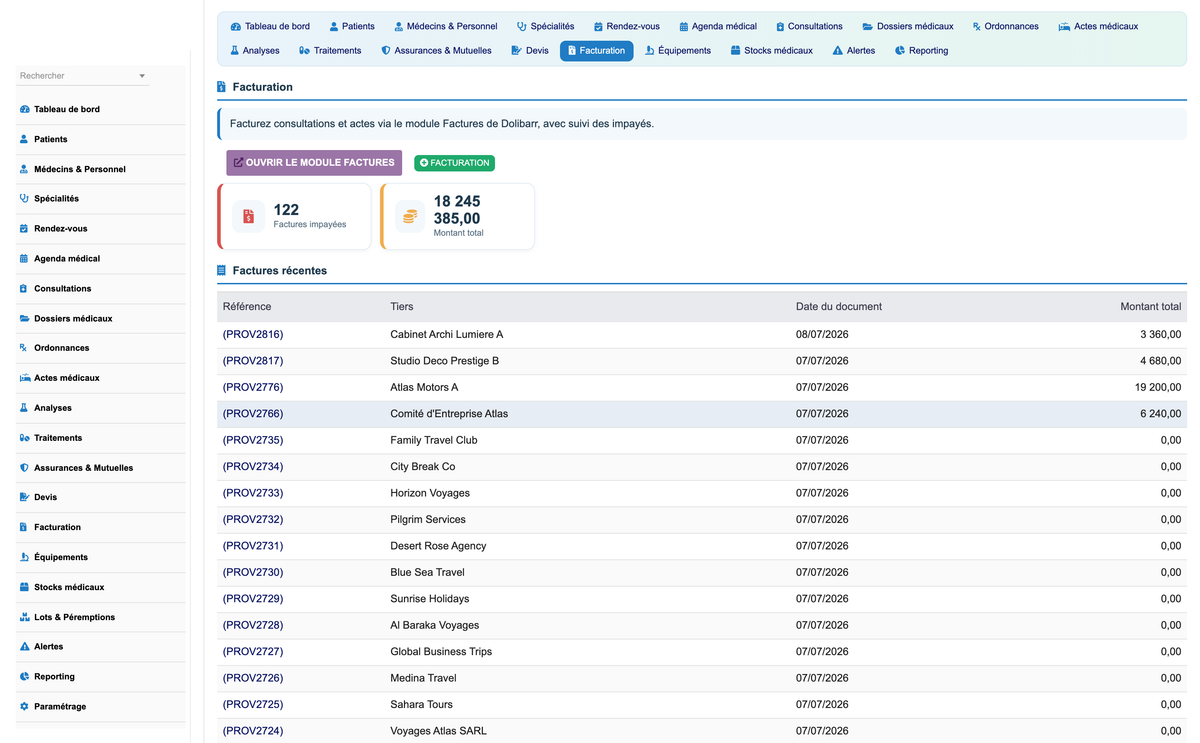This screenshot has width=1200, height=743.
Task: Select Assurances & Mutuelles top tab
Action: click(x=436, y=50)
